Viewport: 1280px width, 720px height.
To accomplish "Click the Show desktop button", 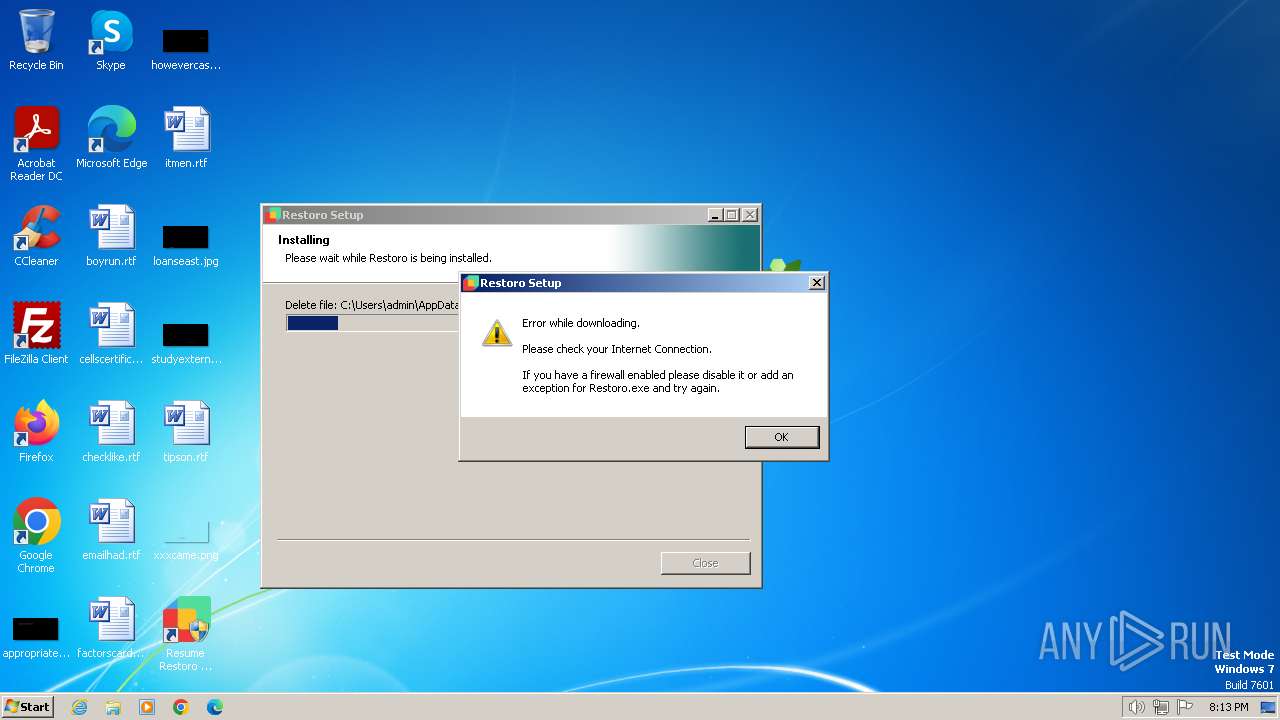I will pyautogui.click(x=1269, y=707).
